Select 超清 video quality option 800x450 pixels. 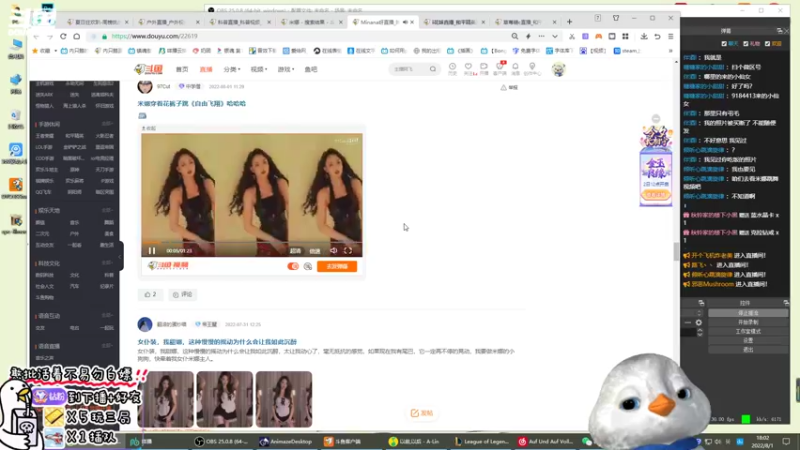tap(295, 251)
